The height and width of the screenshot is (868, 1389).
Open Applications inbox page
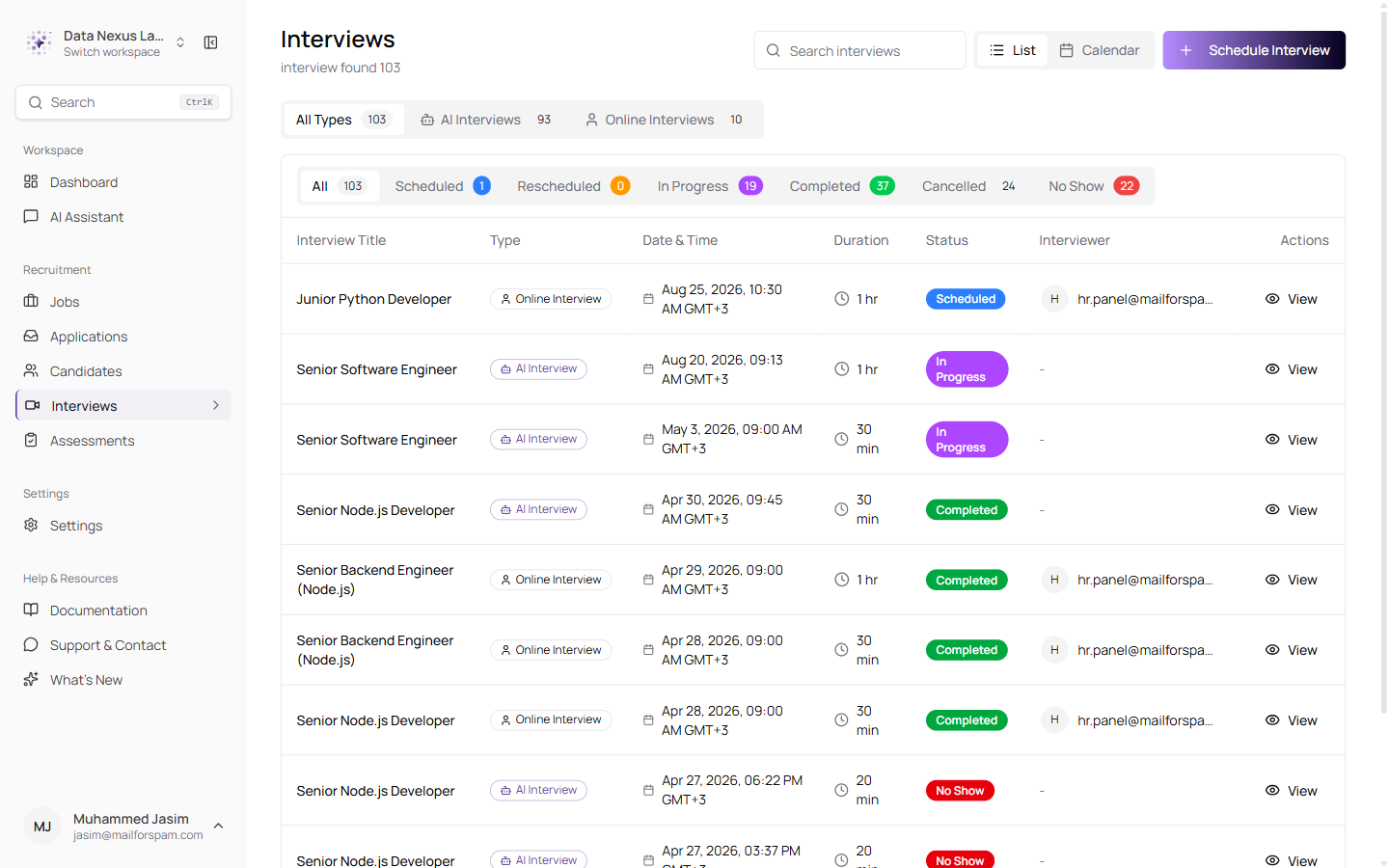[x=123, y=337]
